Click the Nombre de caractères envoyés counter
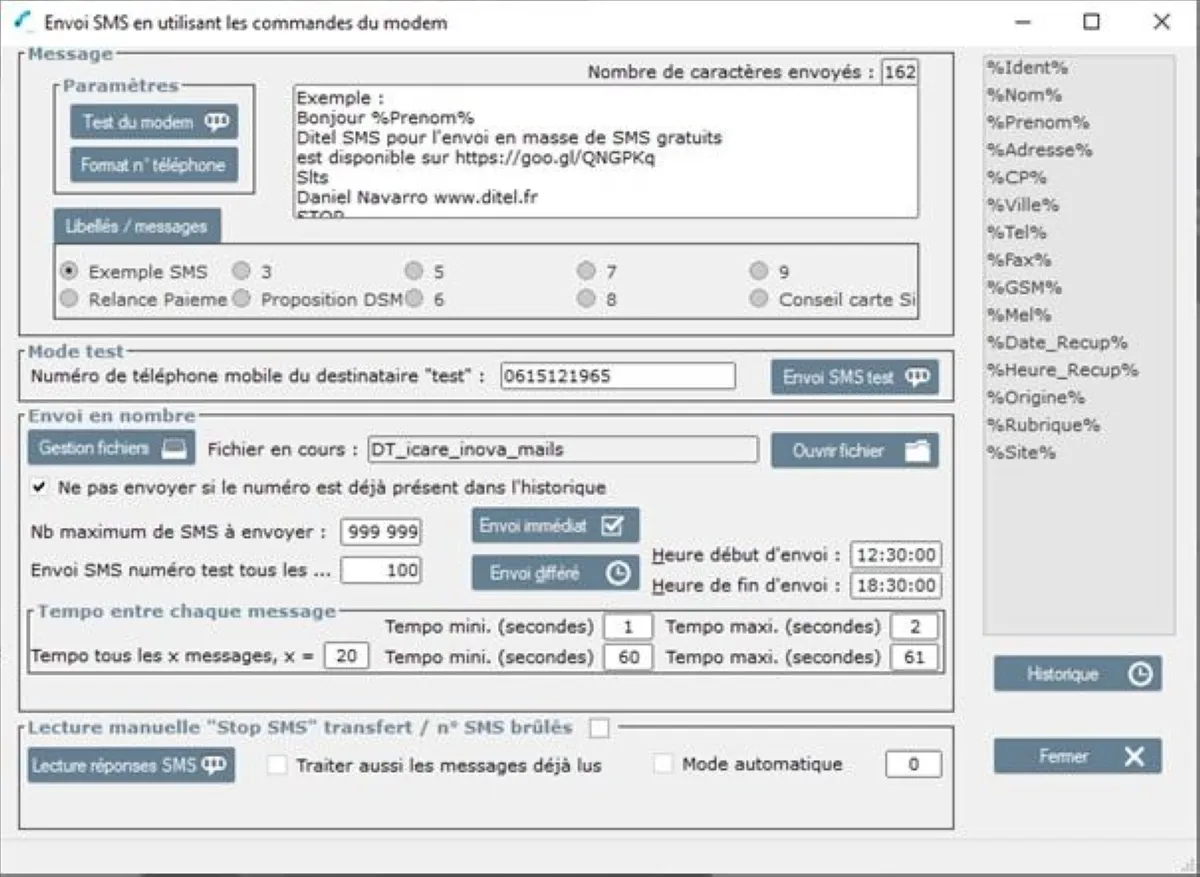 coord(899,72)
